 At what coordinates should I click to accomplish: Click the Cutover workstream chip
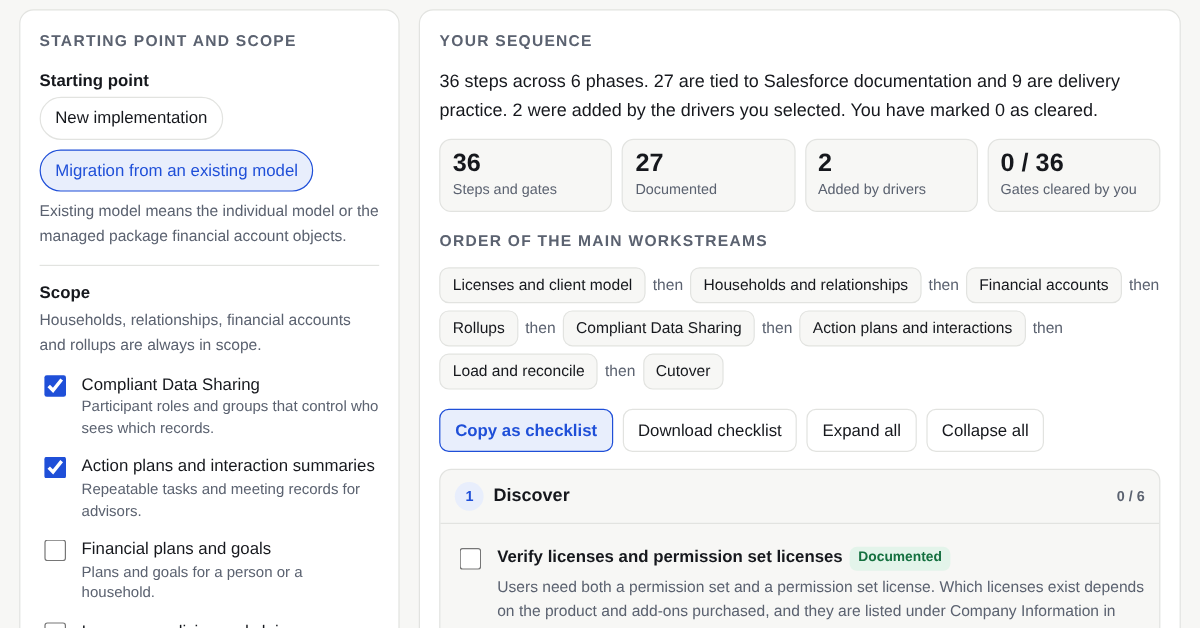pos(683,371)
